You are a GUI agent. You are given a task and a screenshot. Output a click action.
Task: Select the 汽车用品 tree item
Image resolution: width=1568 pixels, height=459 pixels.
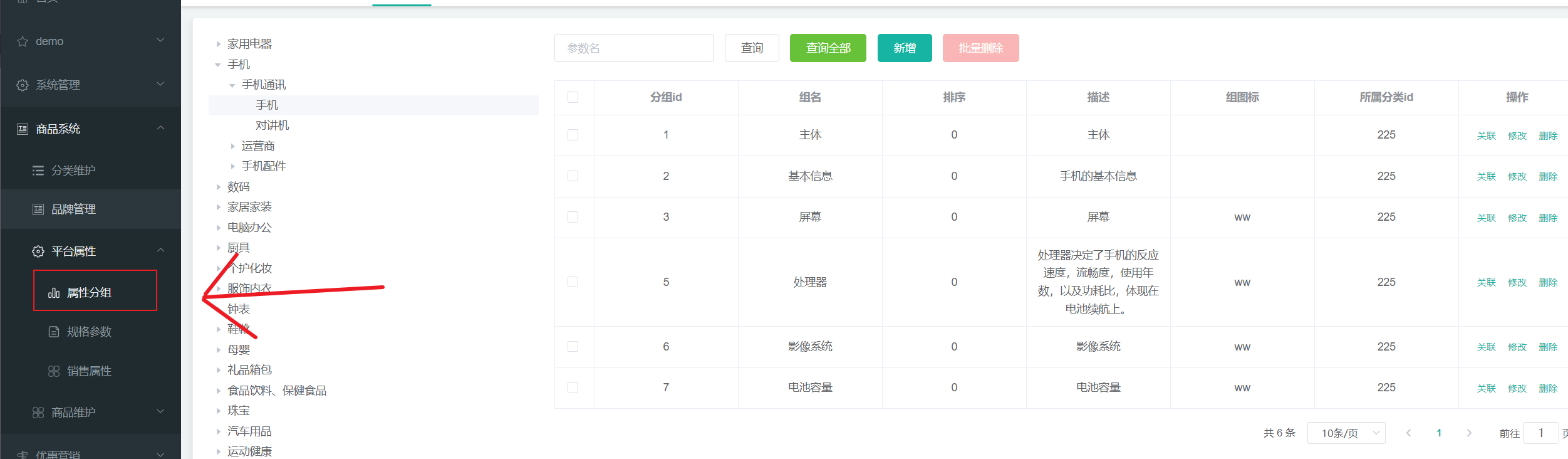249,431
